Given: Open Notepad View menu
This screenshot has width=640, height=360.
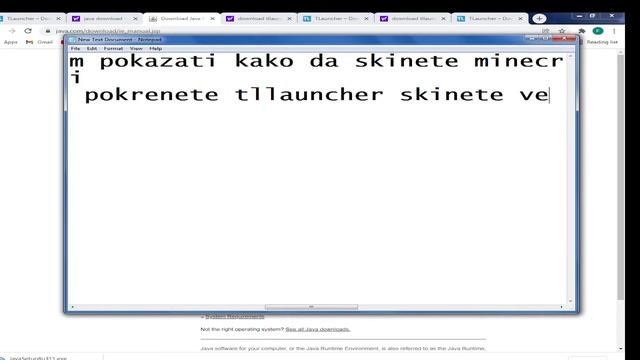Looking at the screenshot, I should click(x=136, y=49).
